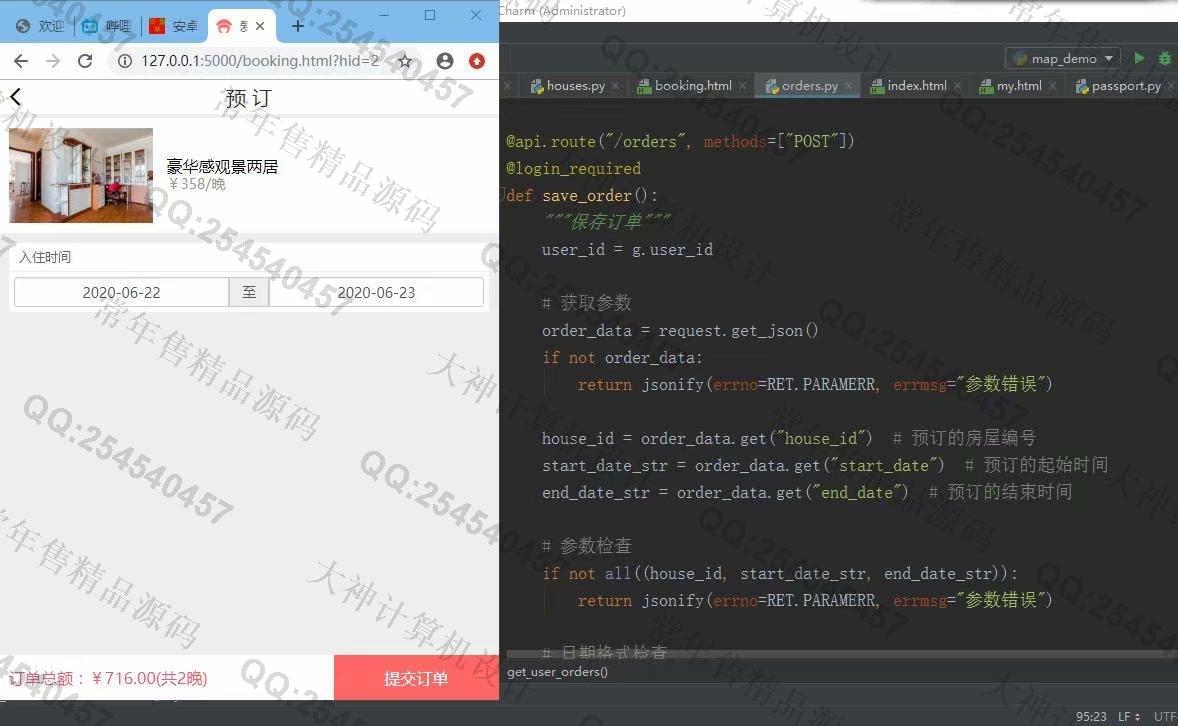This screenshot has width=1178, height=726.
Task: Click the red Chrome update icon
Action: (x=476, y=61)
